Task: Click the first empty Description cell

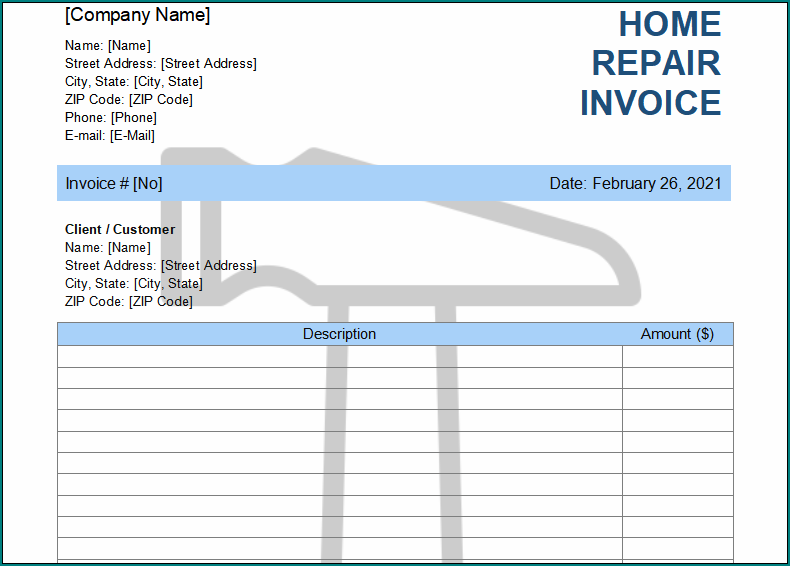Action: tap(340, 356)
